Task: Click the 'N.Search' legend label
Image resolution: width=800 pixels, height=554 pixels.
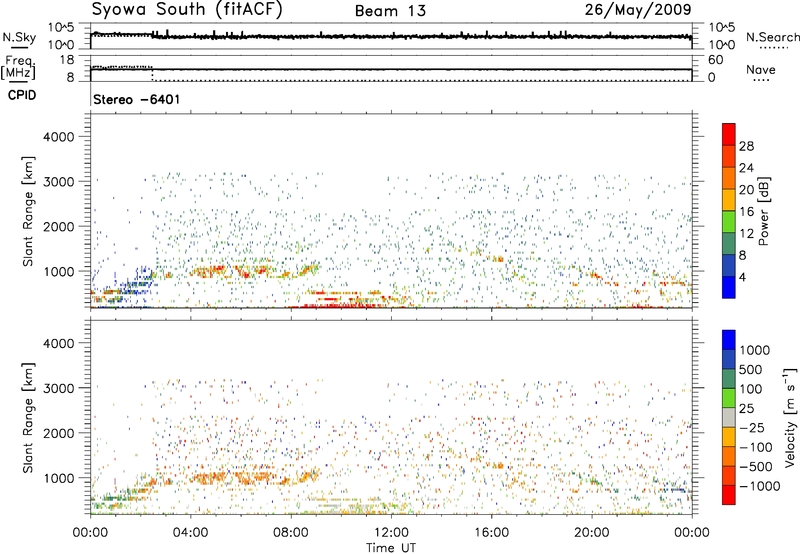Action: 772,37
